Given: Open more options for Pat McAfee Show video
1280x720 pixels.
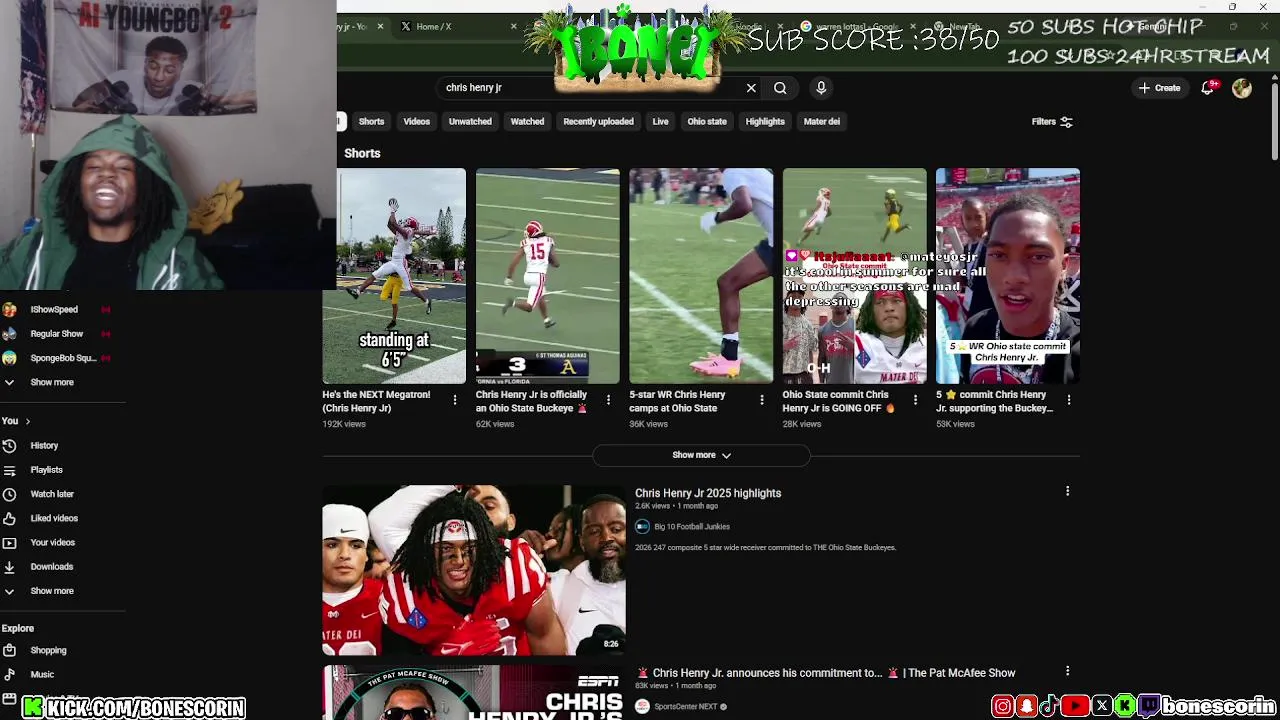Looking at the screenshot, I should (1067, 671).
